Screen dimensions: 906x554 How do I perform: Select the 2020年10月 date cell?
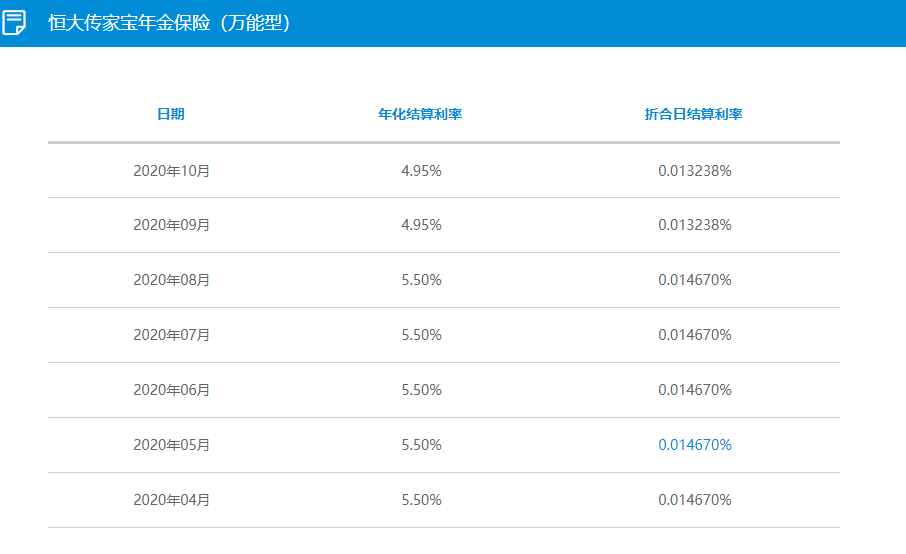(x=172, y=171)
